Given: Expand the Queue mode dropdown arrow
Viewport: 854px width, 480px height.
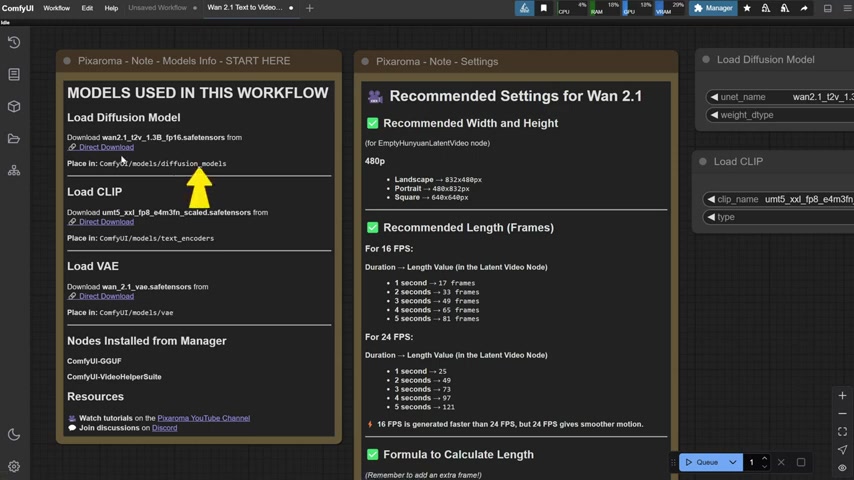Looking at the screenshot, I should 733,462.
